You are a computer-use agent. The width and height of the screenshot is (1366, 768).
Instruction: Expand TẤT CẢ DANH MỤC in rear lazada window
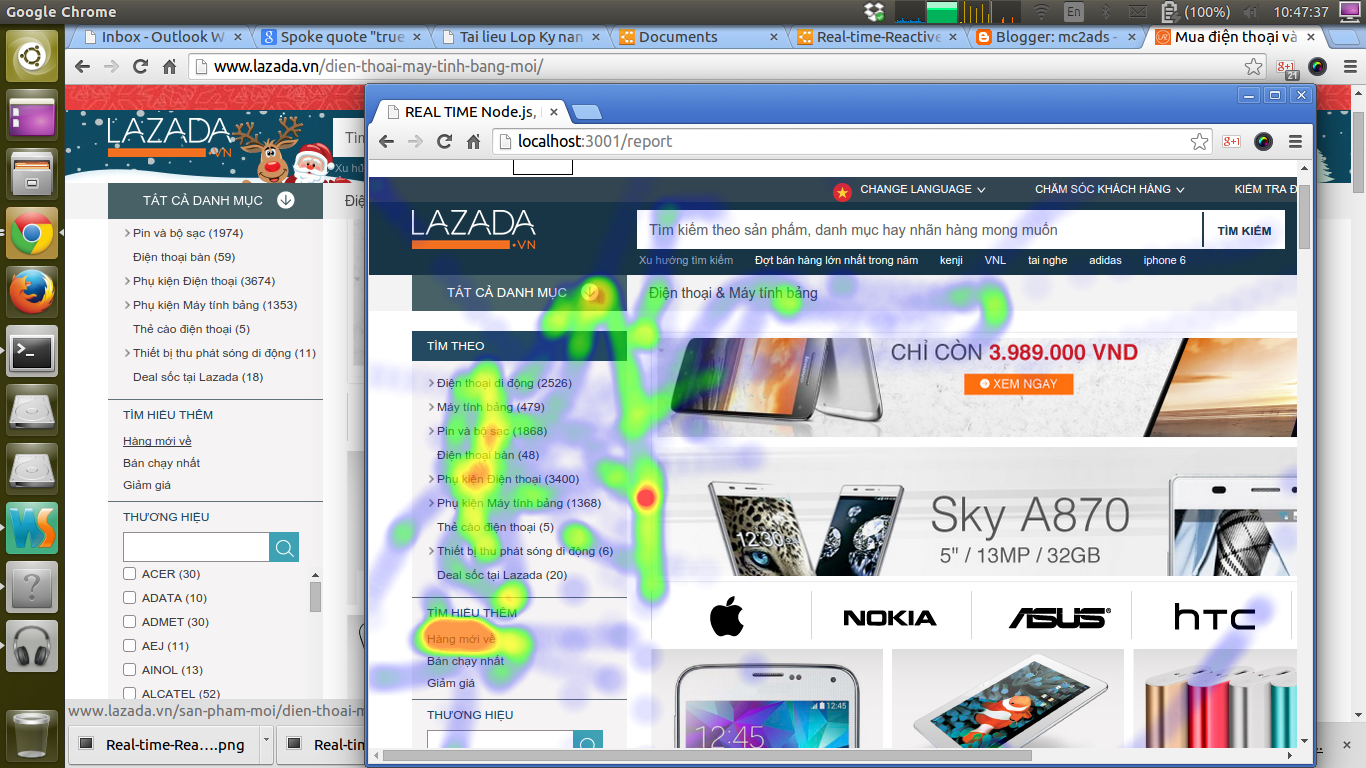215,200
